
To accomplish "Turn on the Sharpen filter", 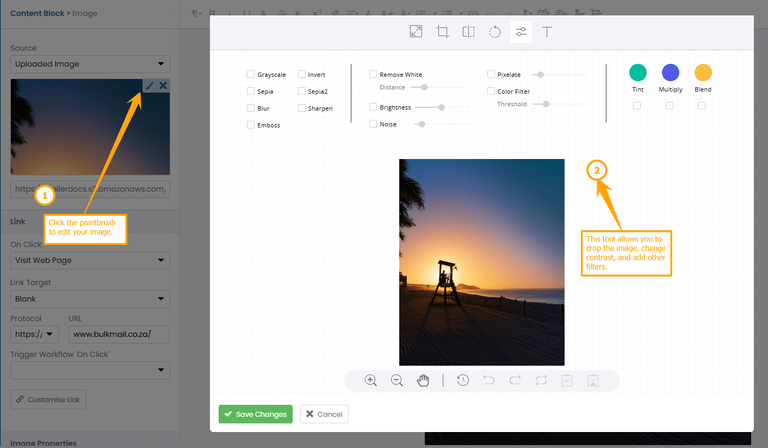I will [x=302, y=108].
